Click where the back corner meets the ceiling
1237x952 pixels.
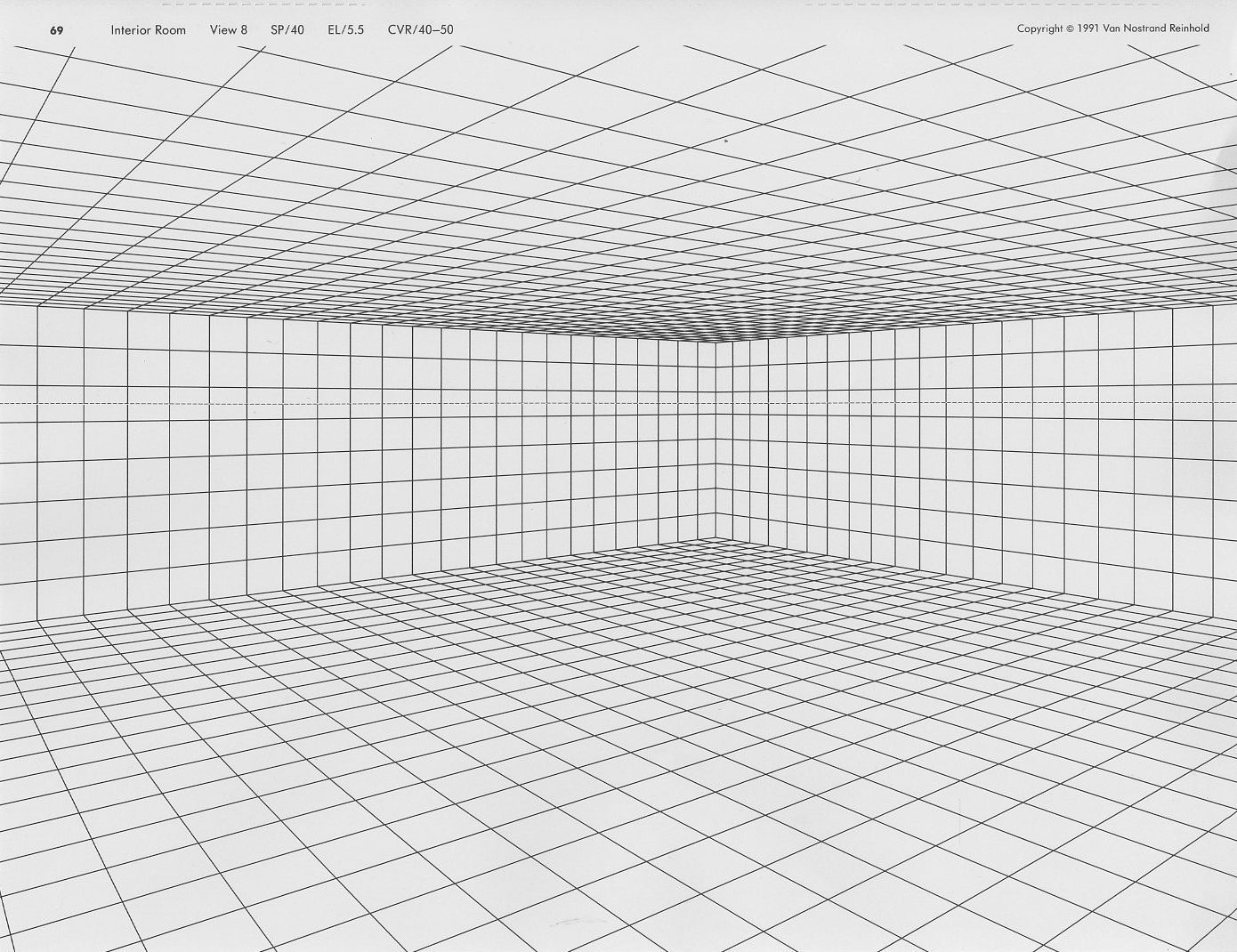(716, 343)
